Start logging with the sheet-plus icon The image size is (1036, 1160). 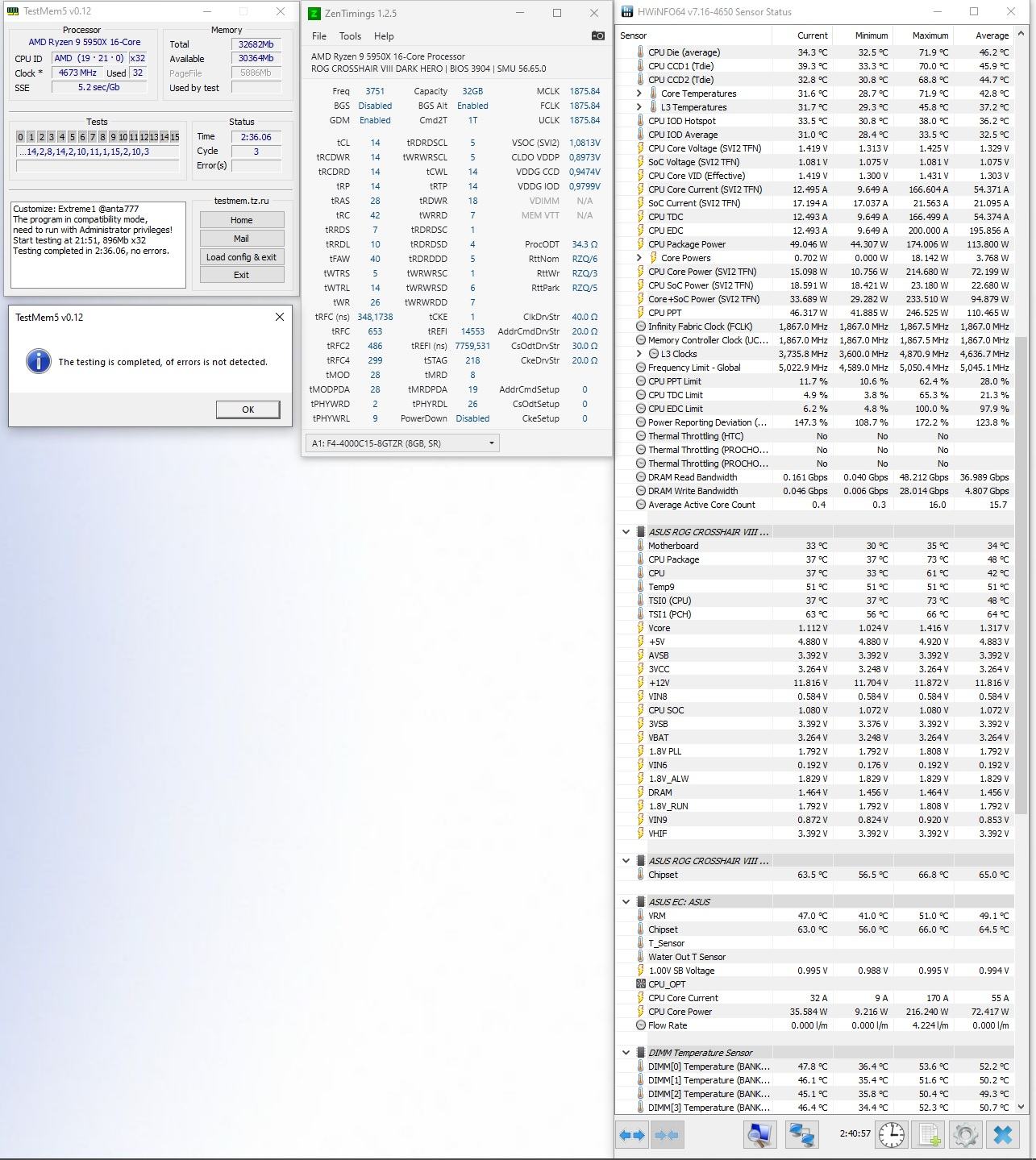[x=928, y=1135]
